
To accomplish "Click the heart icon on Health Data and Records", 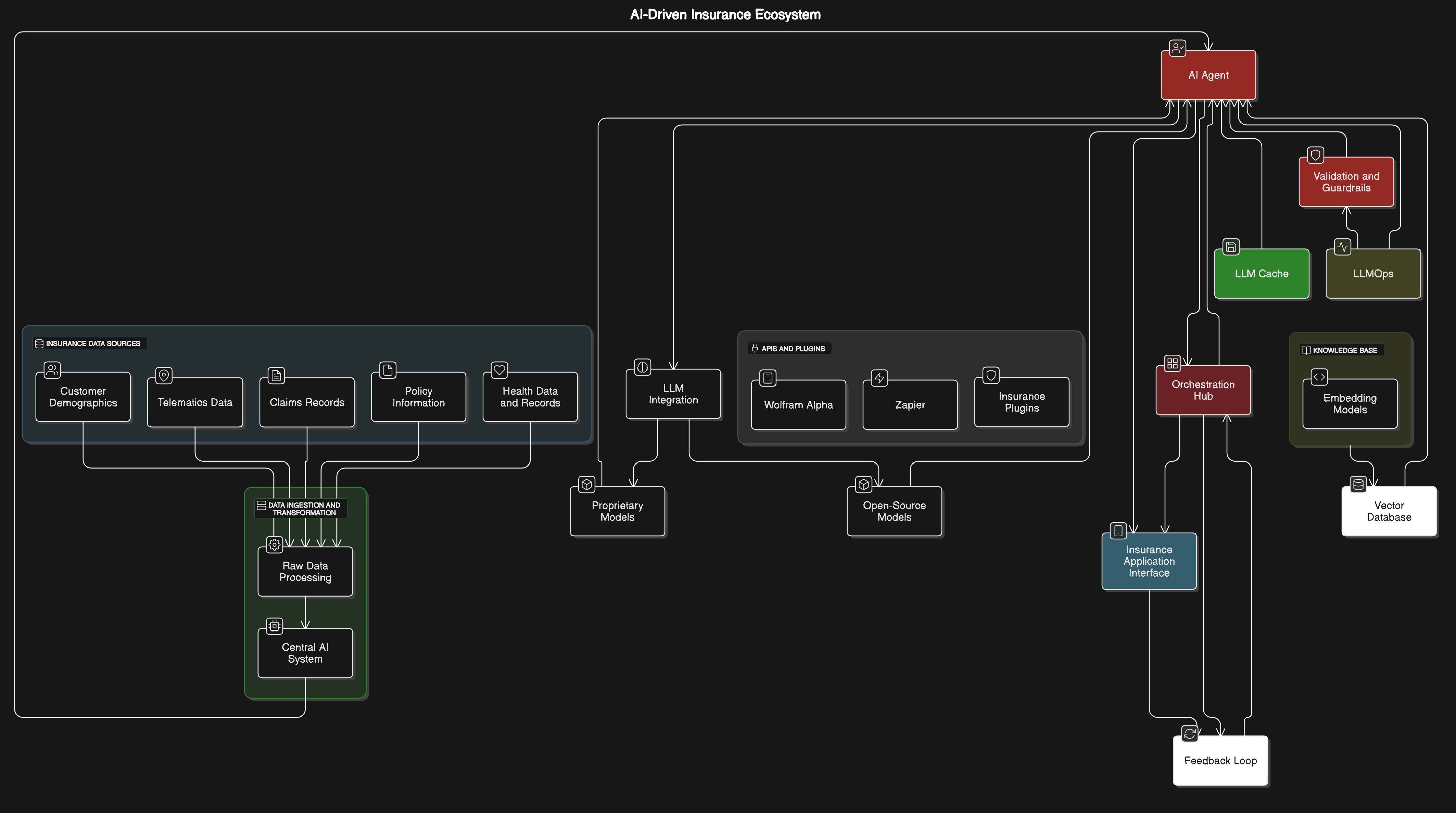I will click(499, 370).
